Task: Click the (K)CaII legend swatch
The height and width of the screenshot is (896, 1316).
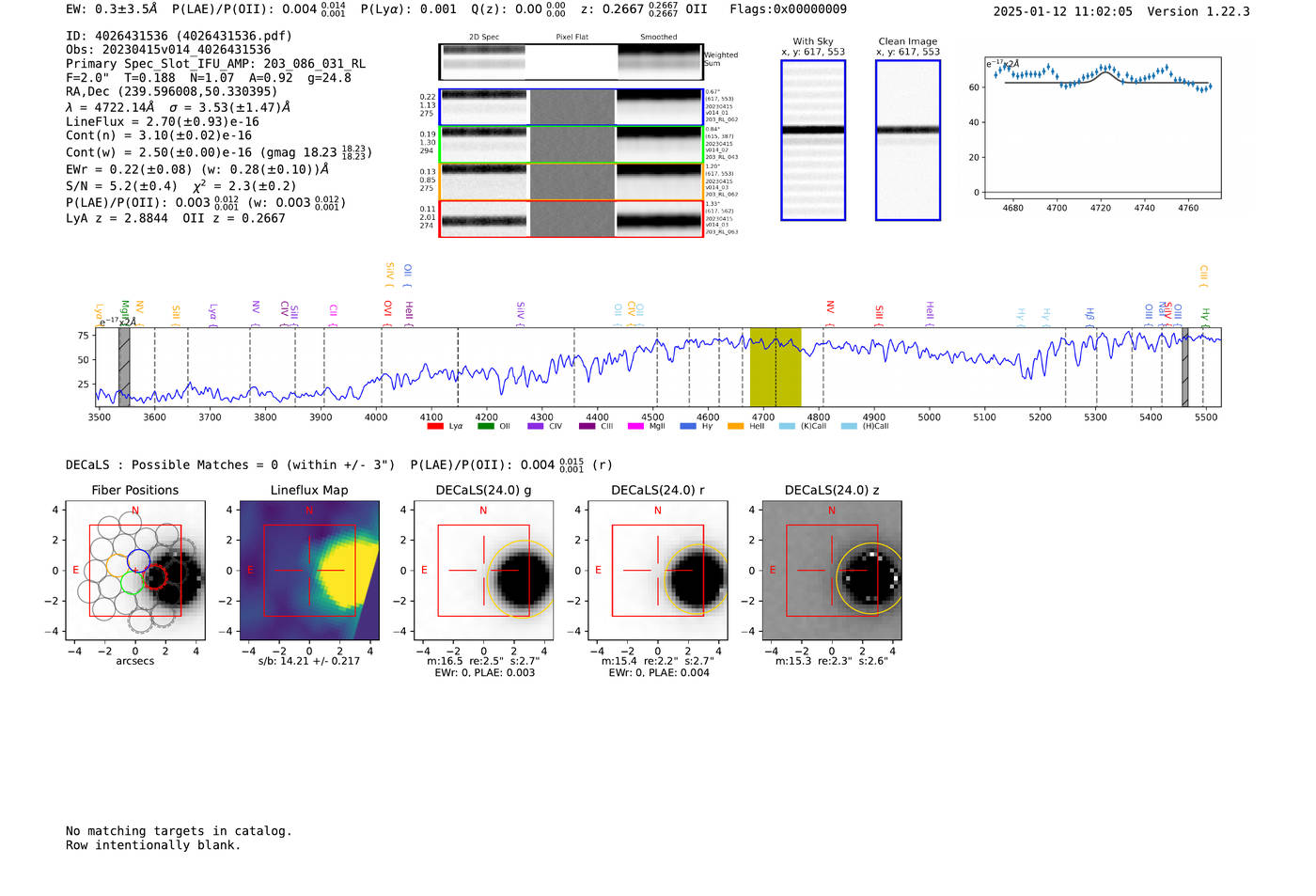Action: click(x=787, y=426)
